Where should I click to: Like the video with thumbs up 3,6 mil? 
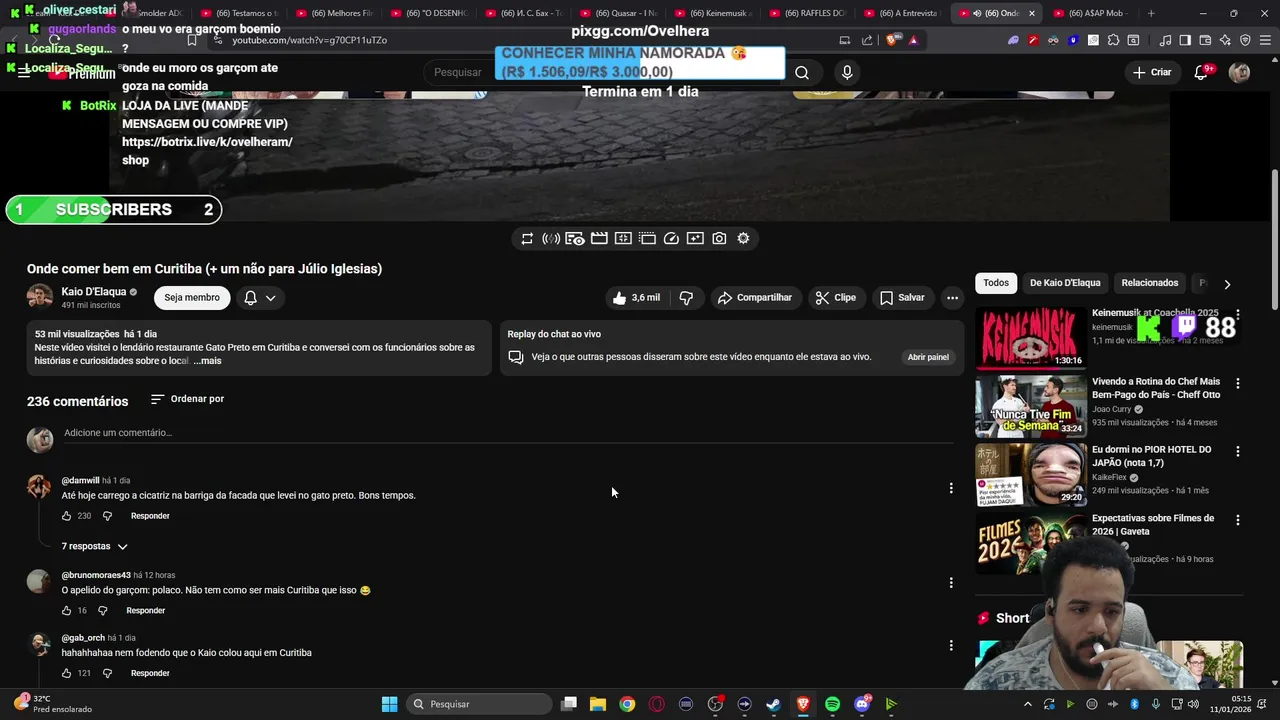coord(636,298)
